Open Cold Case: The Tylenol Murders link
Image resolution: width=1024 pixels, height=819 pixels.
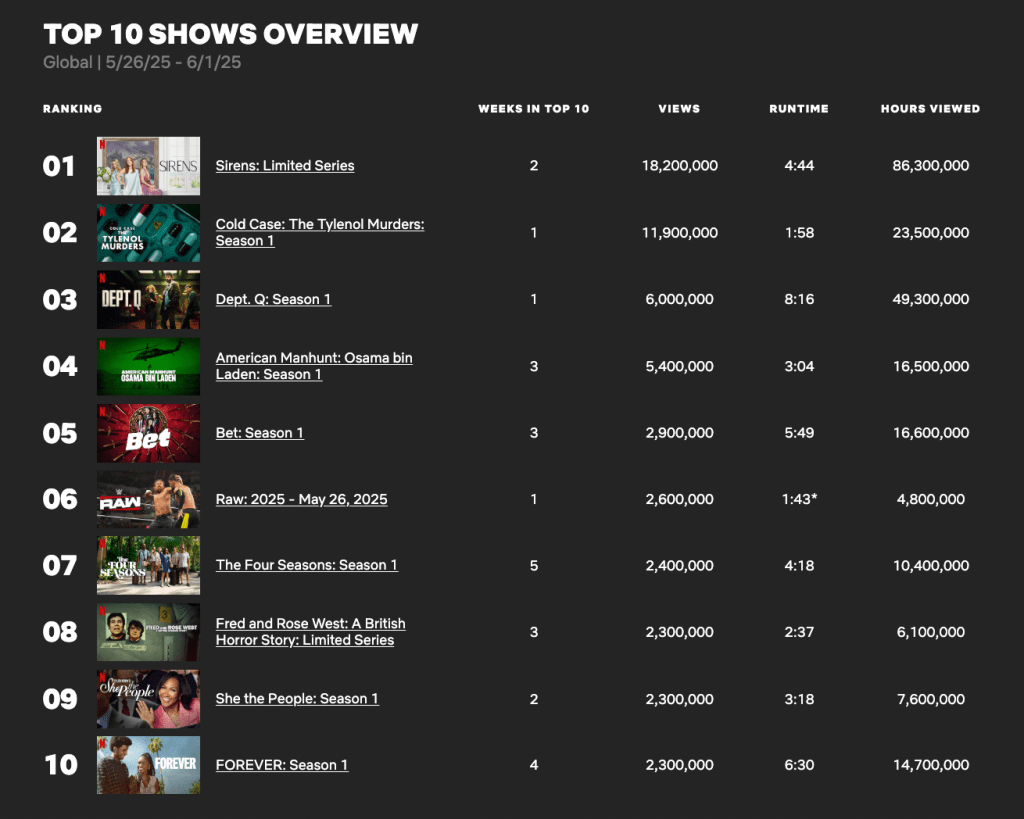click(x=320, y=233)
